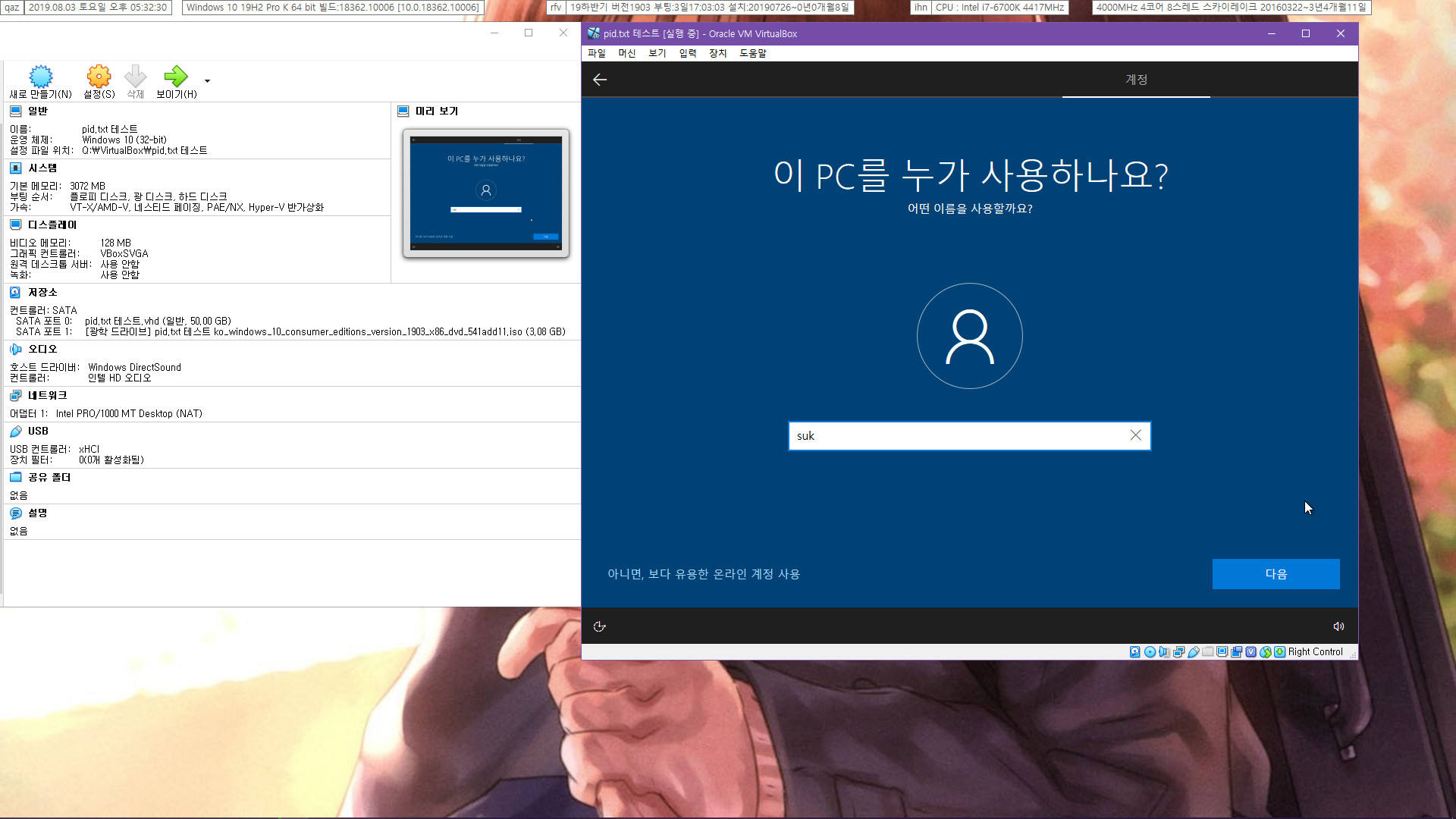Click the setup volume speaker icon
This screenshot has width=1456, height=819.
(x=1338, y=626)
